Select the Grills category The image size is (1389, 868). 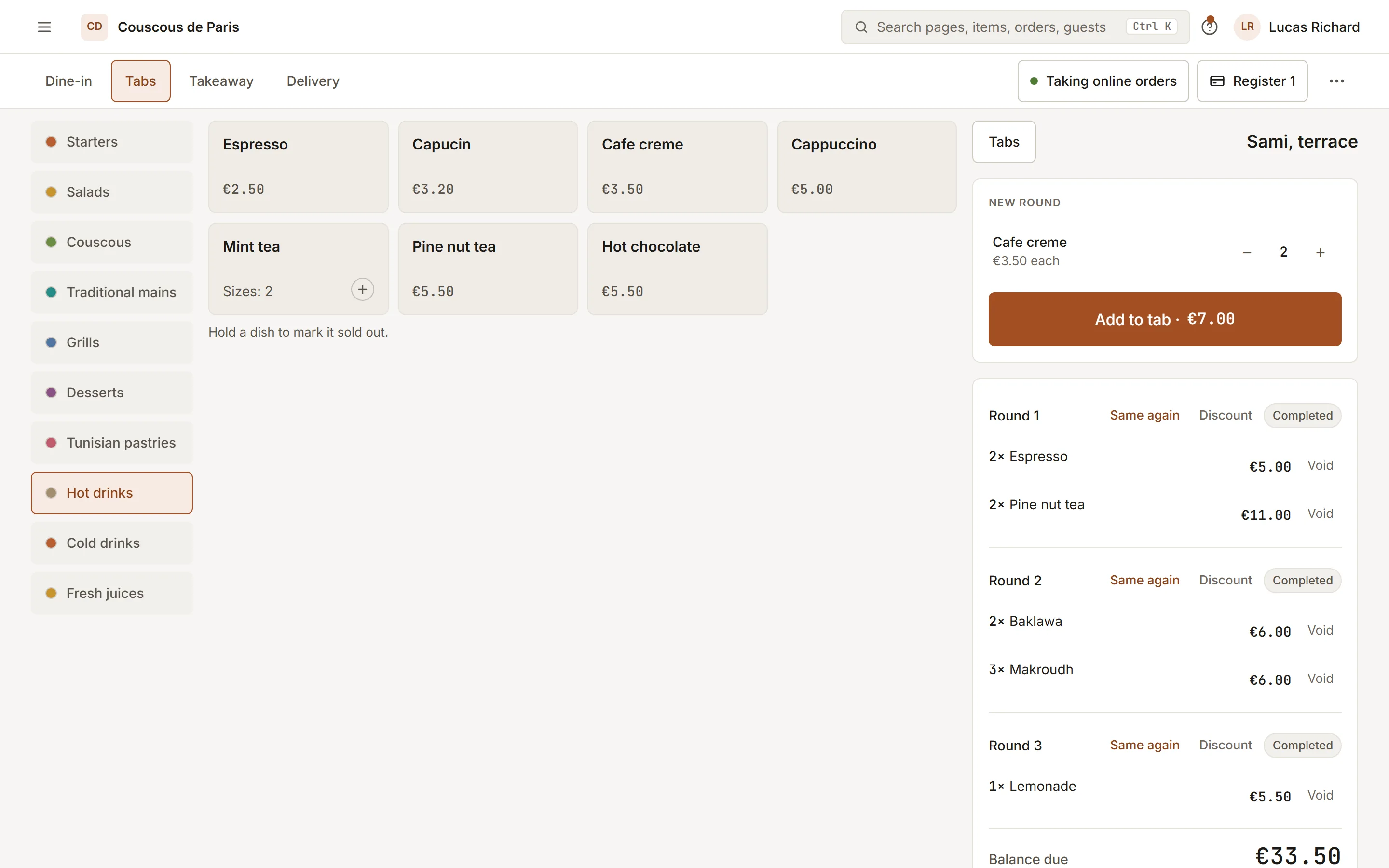coord(112,342)
